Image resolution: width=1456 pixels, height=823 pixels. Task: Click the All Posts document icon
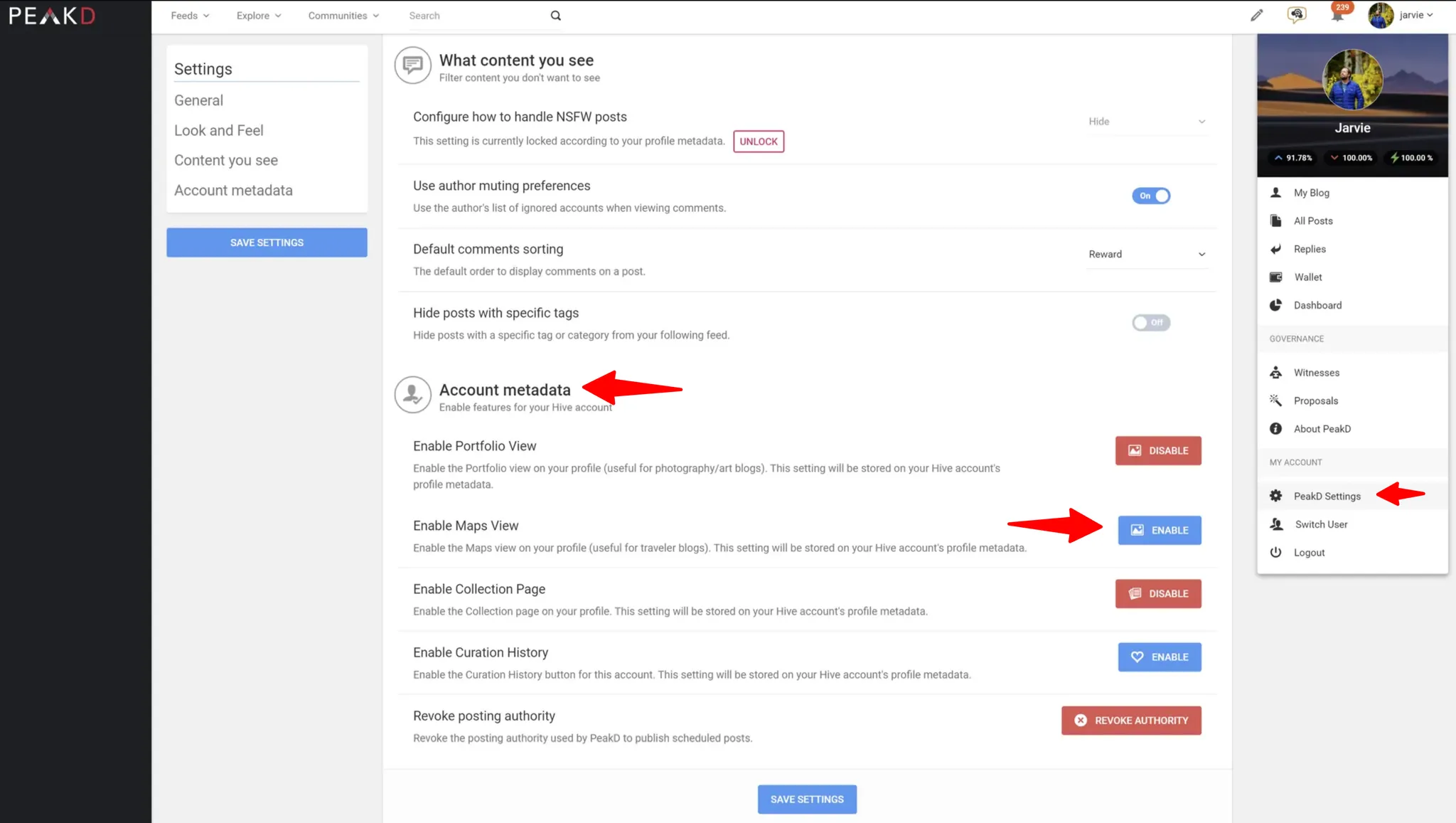point(1276,221)
